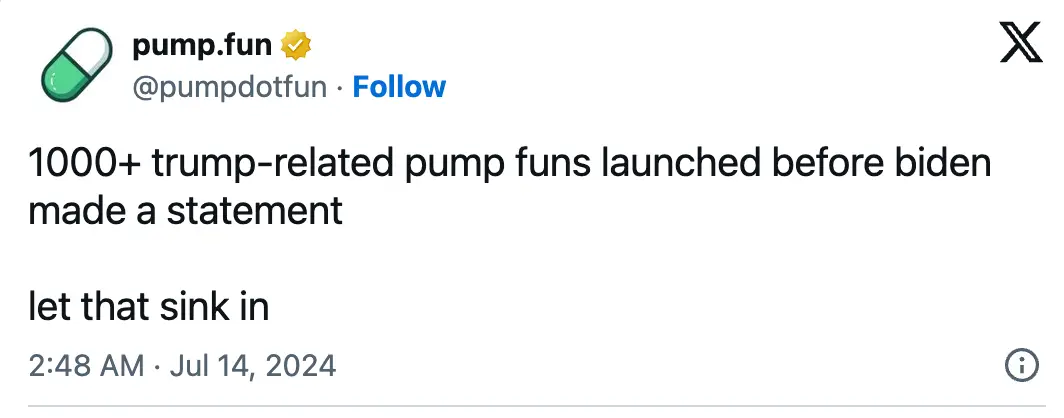Click the Twitter info icon
The height and width of the screenshot is (418, 1064).
coord(1020,366)
